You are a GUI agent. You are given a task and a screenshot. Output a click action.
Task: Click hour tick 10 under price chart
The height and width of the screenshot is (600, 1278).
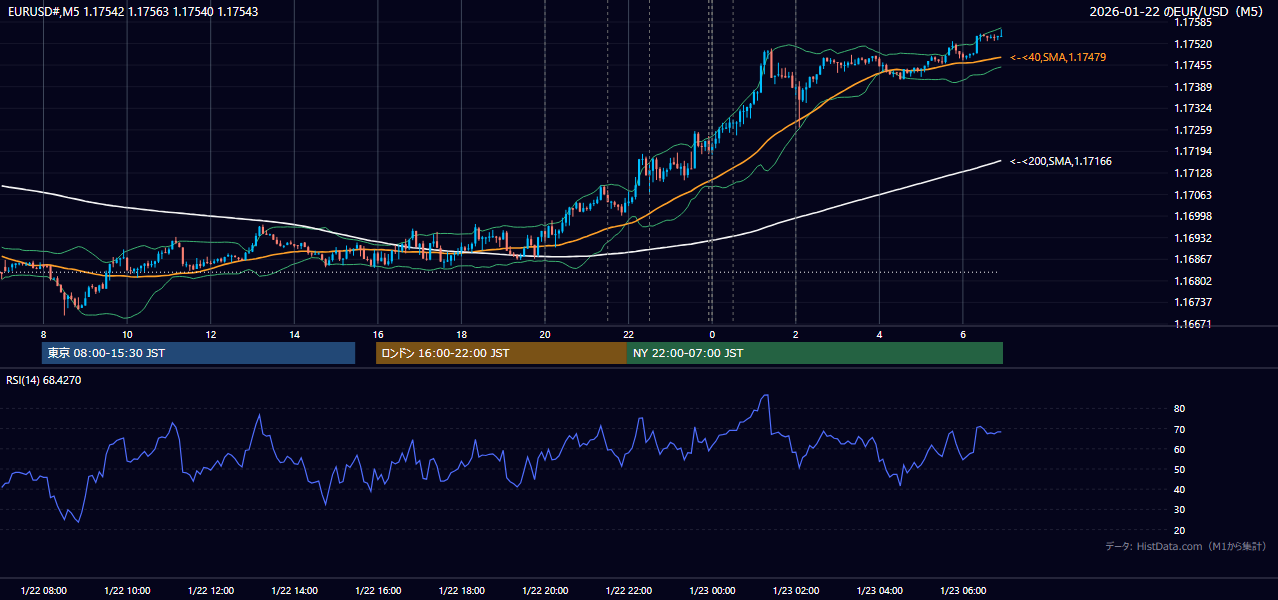point(127,334)
